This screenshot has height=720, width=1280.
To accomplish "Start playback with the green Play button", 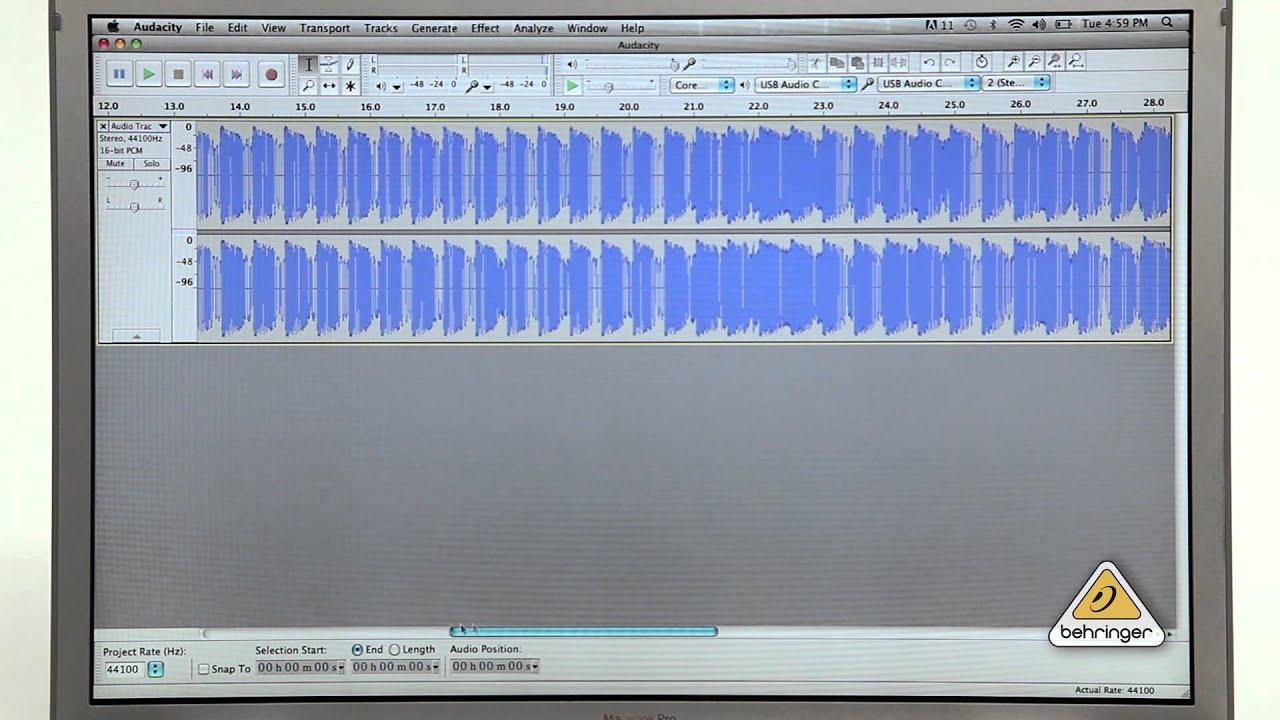I will 148,74.
